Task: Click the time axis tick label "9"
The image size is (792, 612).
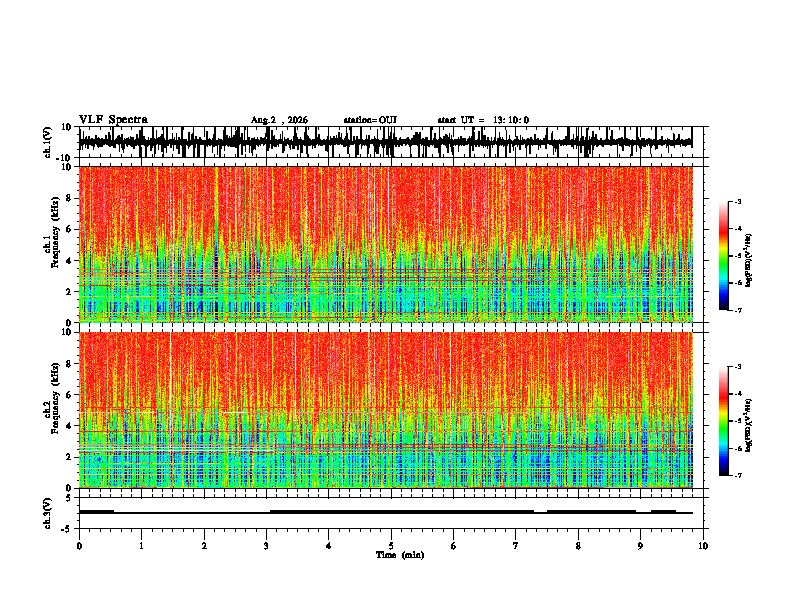Action: click(x=640, y=546)
